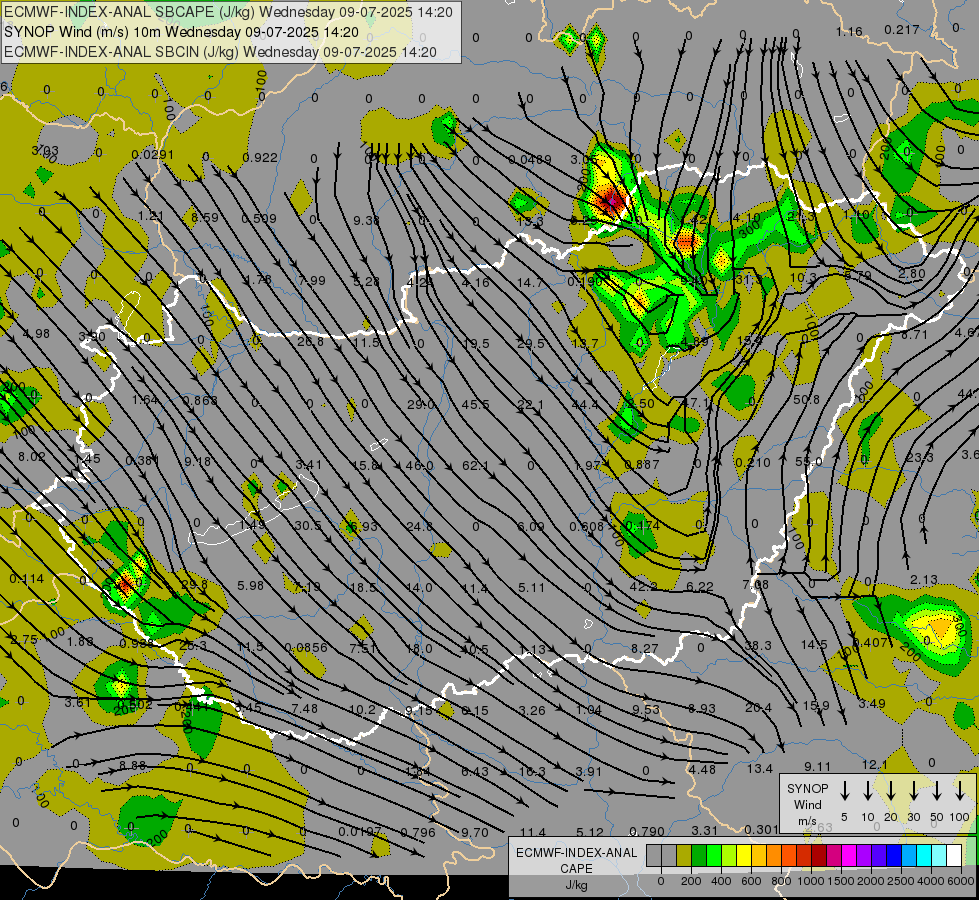The image size is (979, 900).
Task: Select the yellow CAPE legend swatch
Action: (744, 855)
